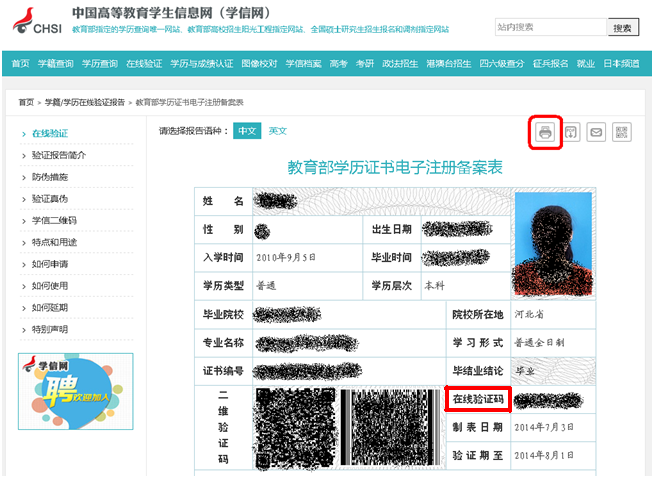This screenshot has width=654, height=478.
Task: Open 学籍查询 in the navigation bar
Action: point(56,63)
